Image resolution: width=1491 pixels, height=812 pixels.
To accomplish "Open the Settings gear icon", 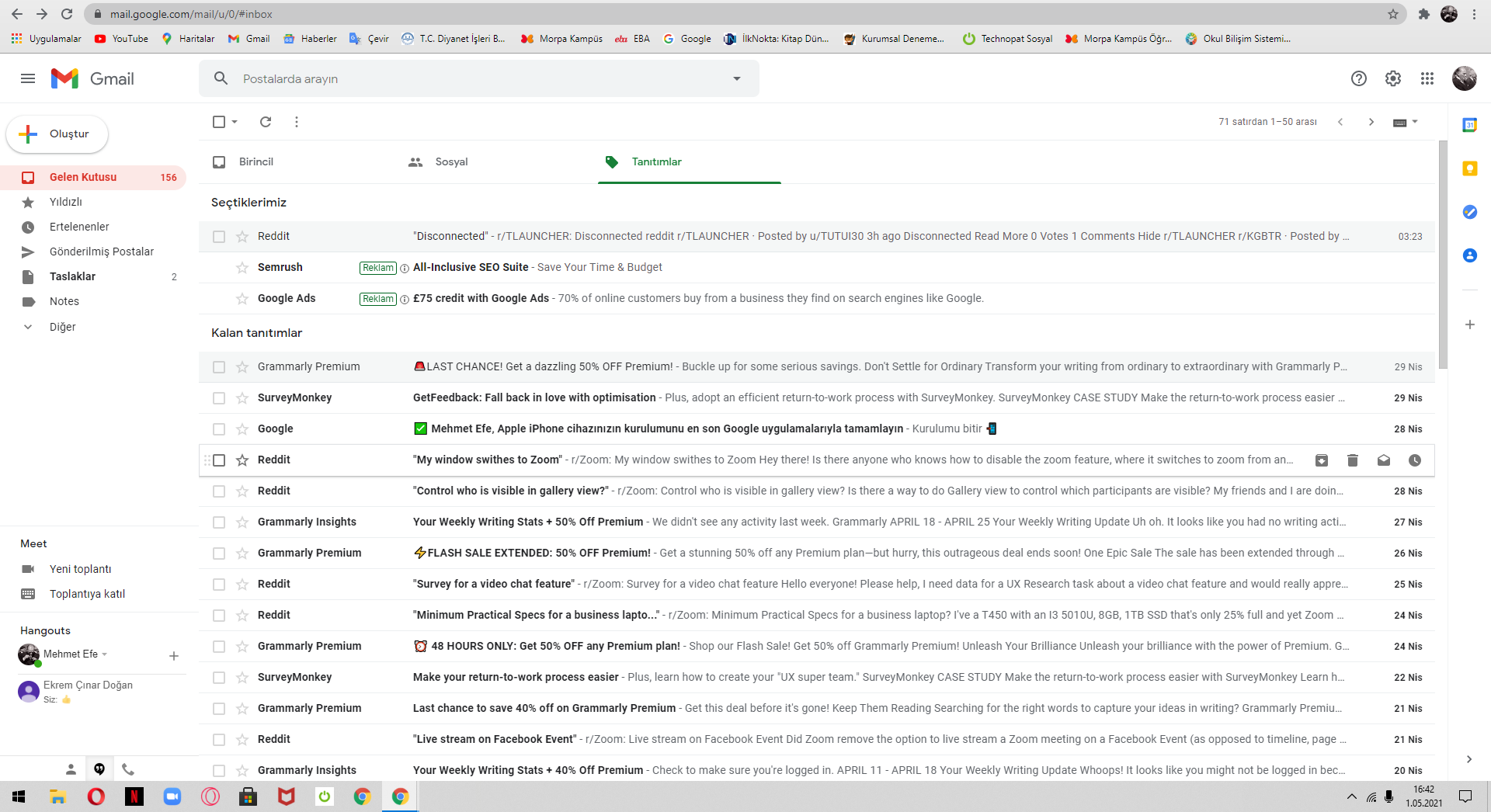I will [x=1393, y=78].
